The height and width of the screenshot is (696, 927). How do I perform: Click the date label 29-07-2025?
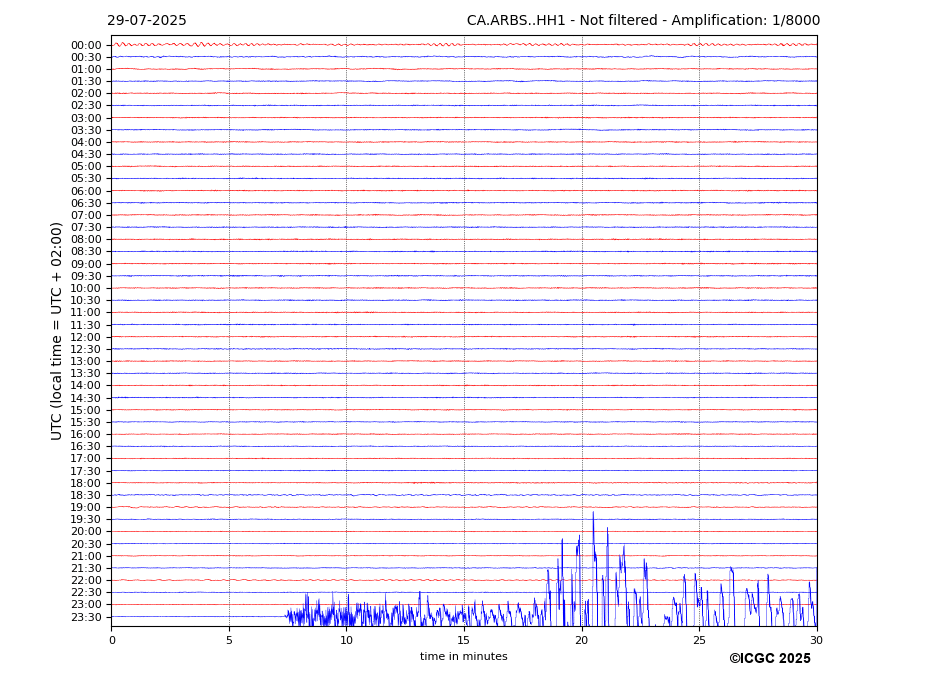point(147,21)
